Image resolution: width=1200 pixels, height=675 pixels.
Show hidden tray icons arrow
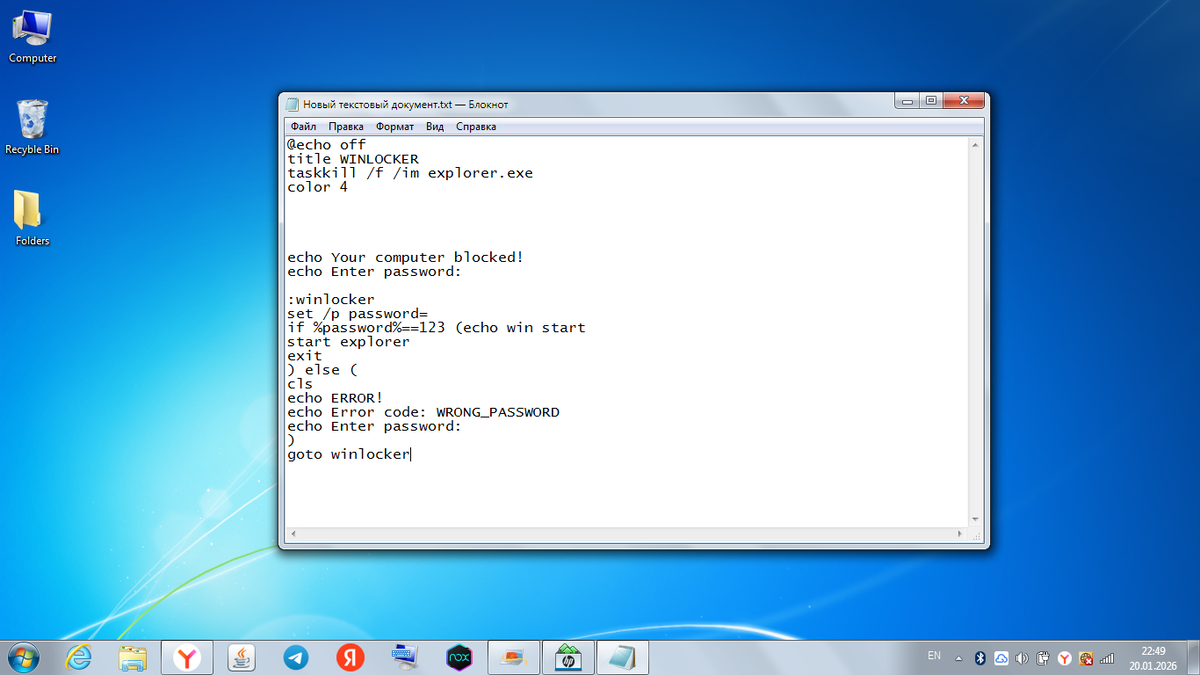pos(959,658)
